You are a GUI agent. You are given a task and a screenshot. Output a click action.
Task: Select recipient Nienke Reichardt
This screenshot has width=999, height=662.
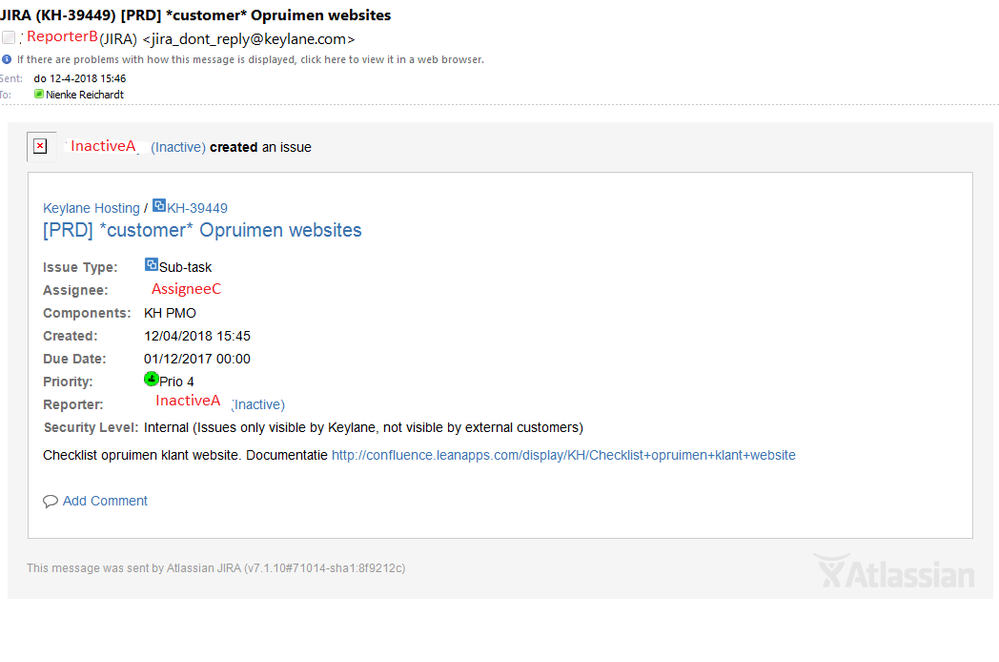click(x=85, y=94)
